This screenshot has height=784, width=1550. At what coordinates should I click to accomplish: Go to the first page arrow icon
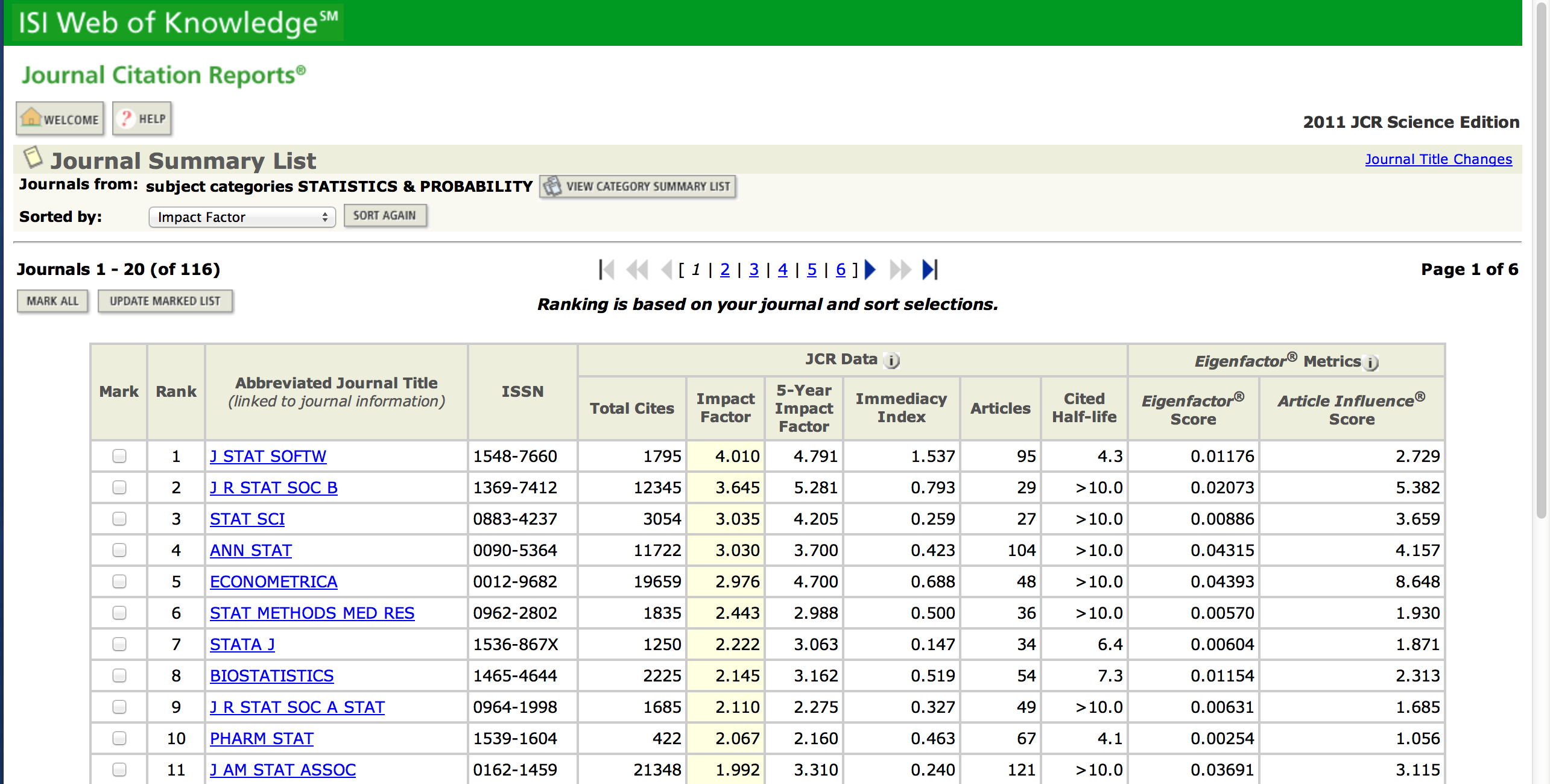[606, 270]
